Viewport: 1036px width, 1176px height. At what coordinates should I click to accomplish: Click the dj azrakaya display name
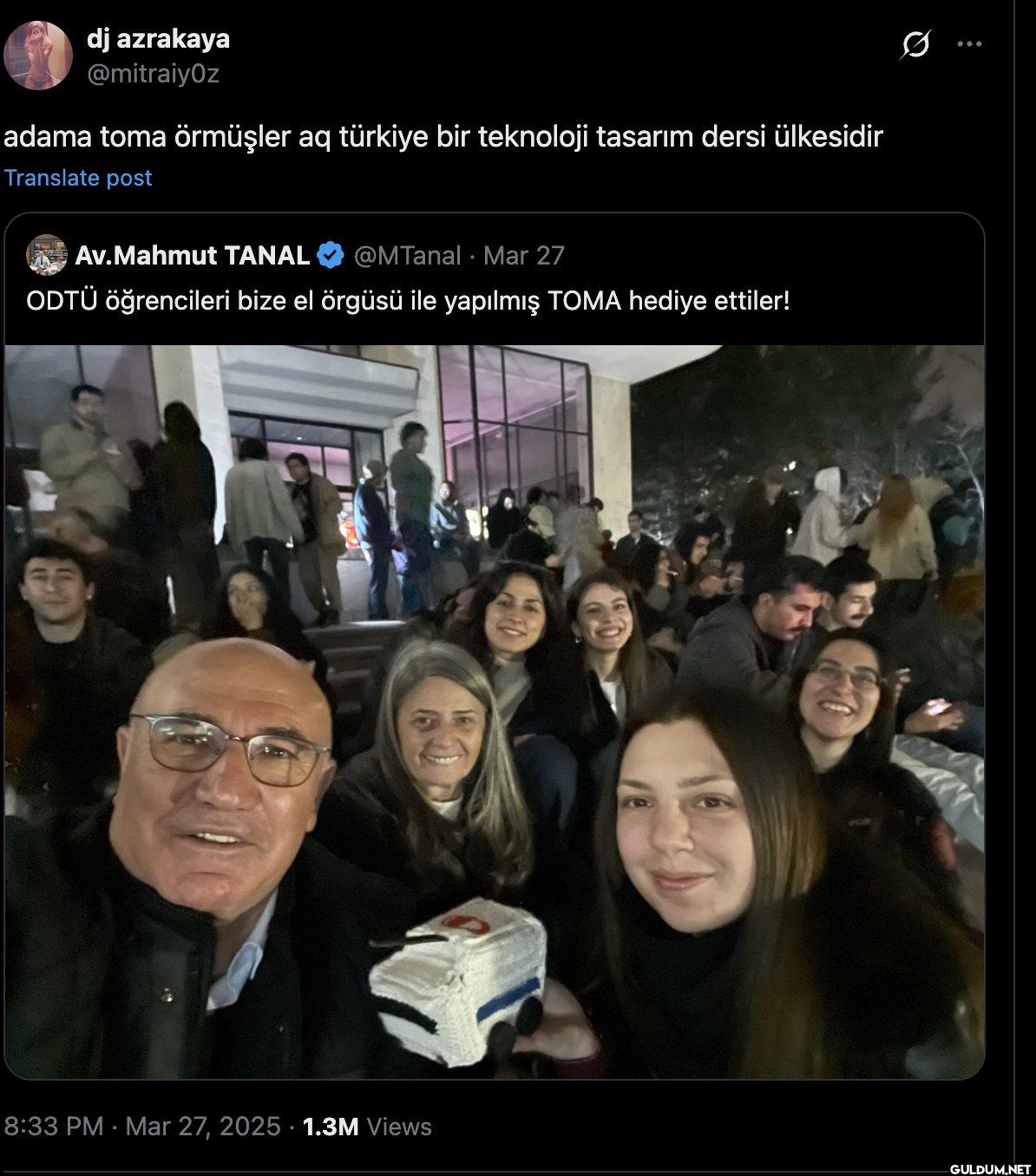click(158, 39)
